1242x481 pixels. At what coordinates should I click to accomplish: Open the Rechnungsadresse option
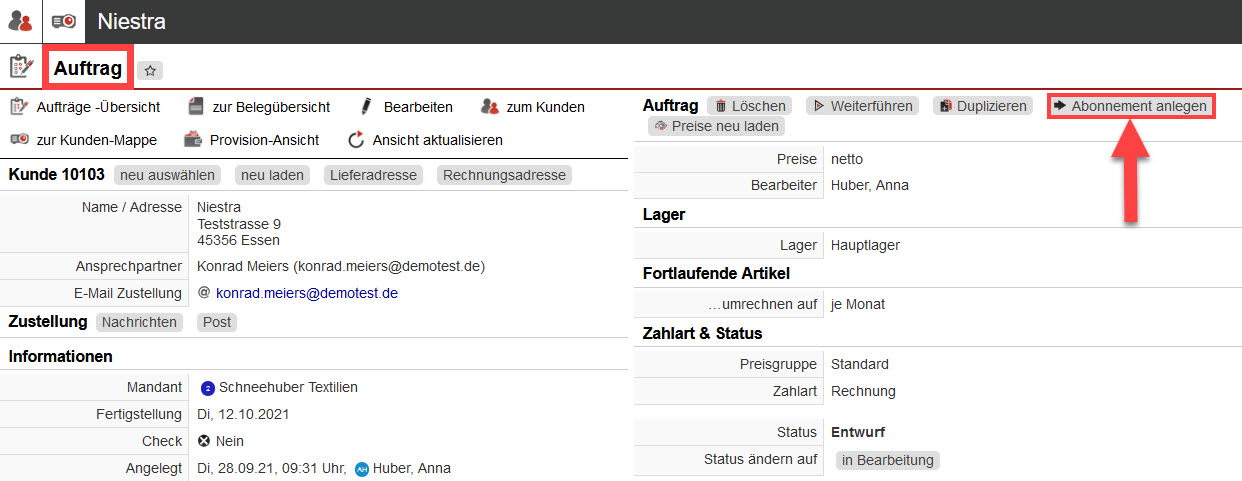pos(504,175)
